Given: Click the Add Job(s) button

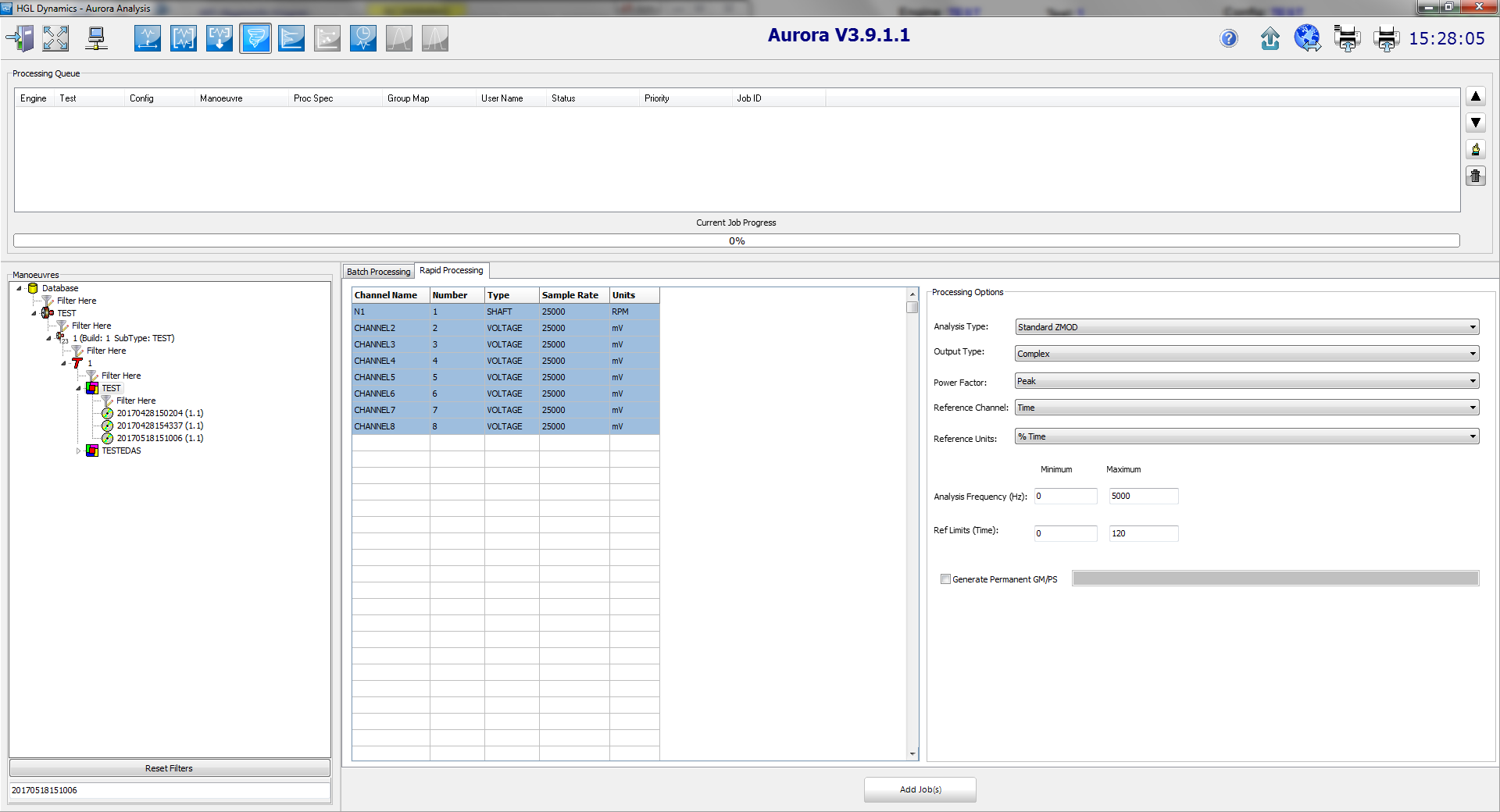Looking at the screenshot, I should (920, 789).
